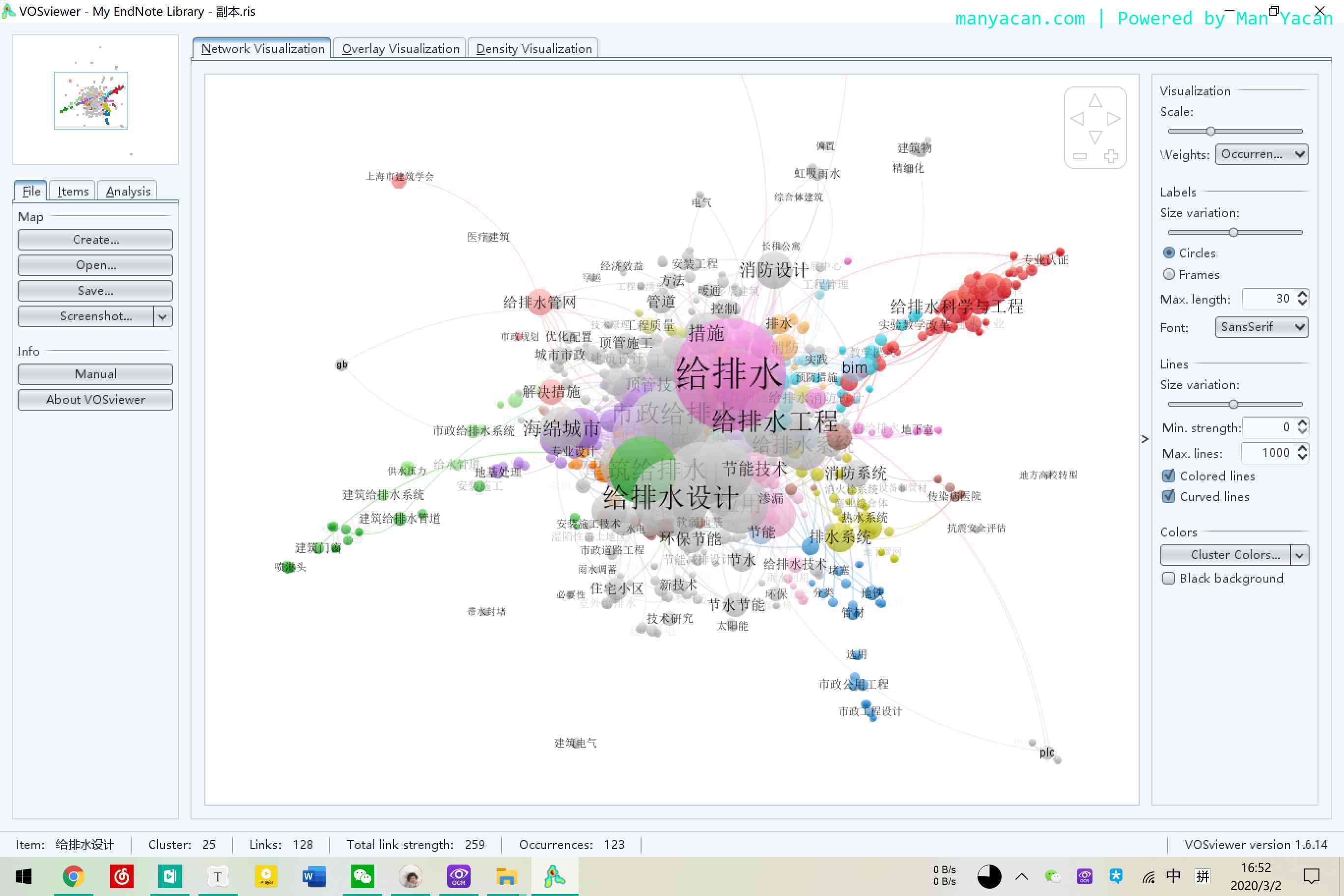The image size is (1344, 896).
Task: Open the Weights dropdown
Action: [x=1261, y=154]
